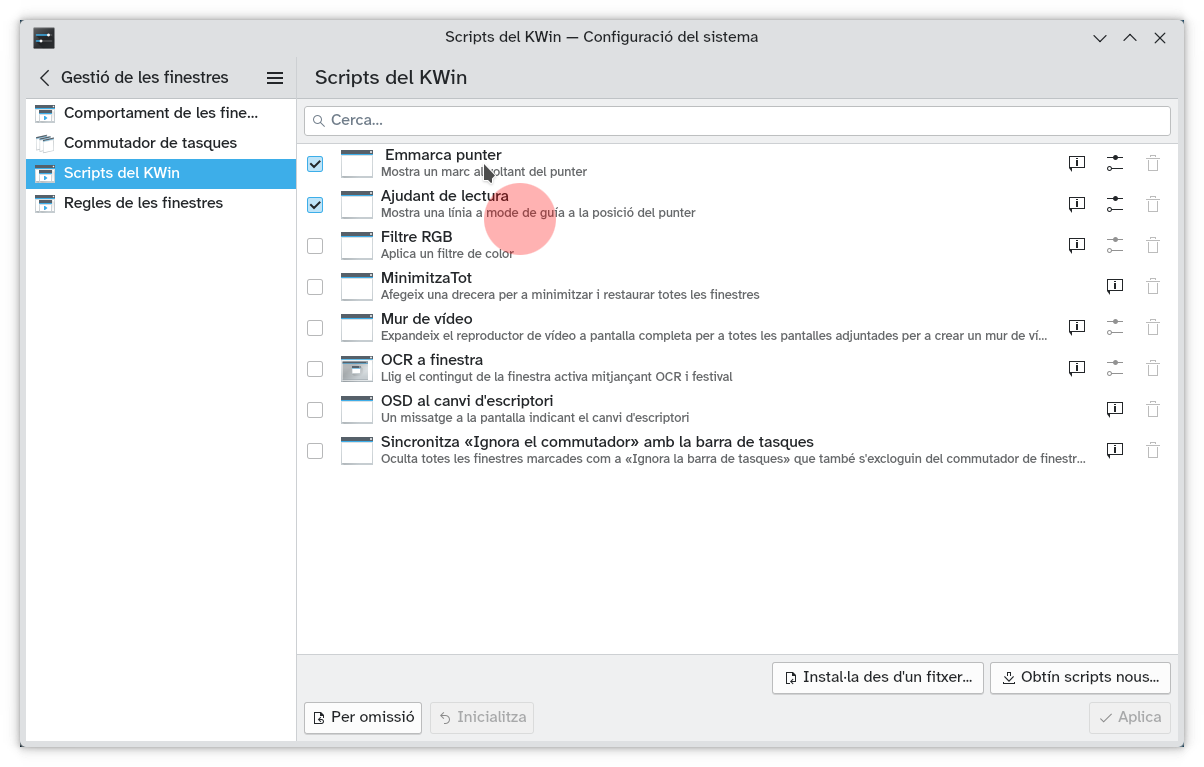Configure the Emmarca punter script

[1115, 163]
